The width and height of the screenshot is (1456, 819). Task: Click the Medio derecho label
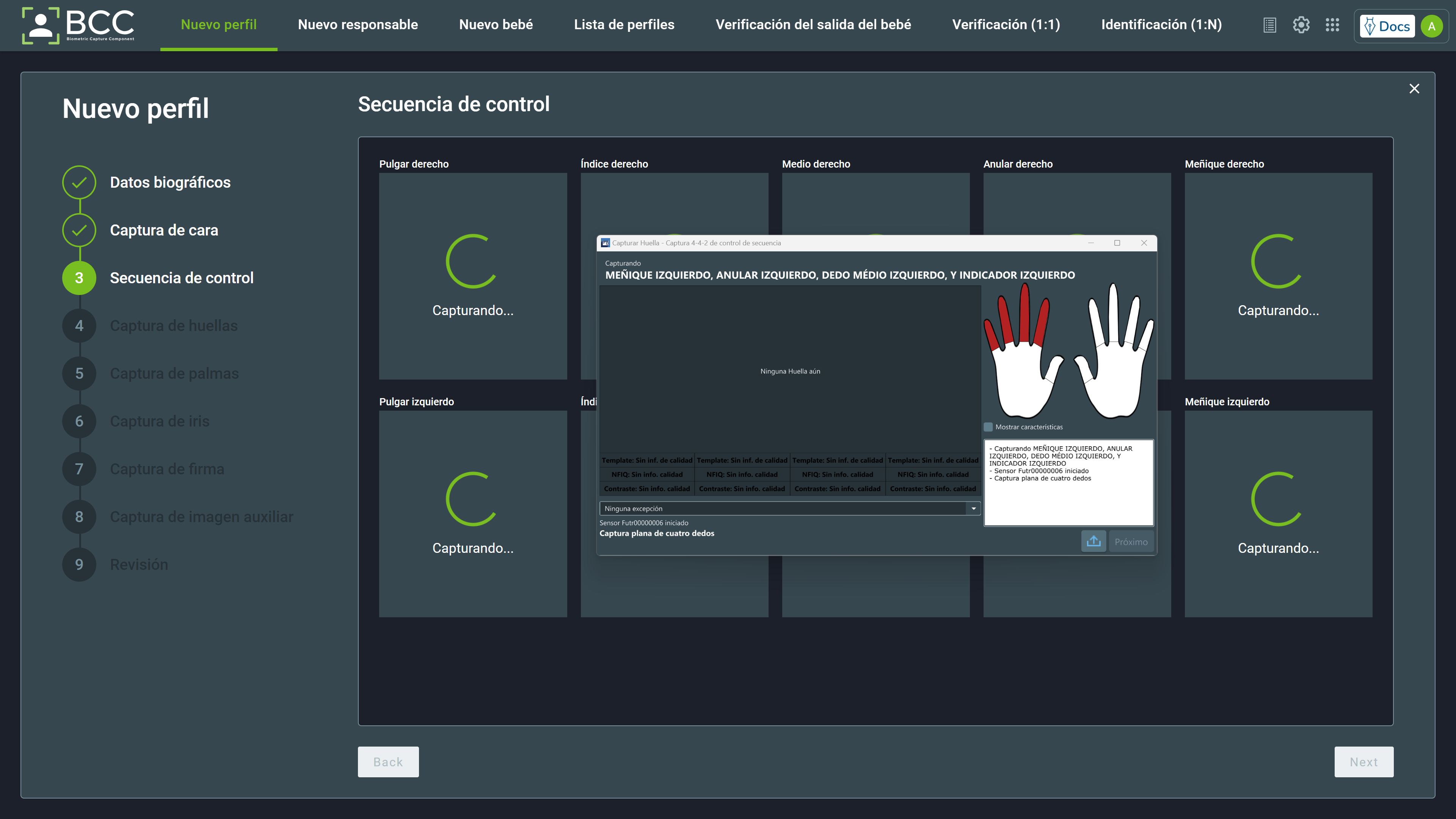[x=816, y=164]
